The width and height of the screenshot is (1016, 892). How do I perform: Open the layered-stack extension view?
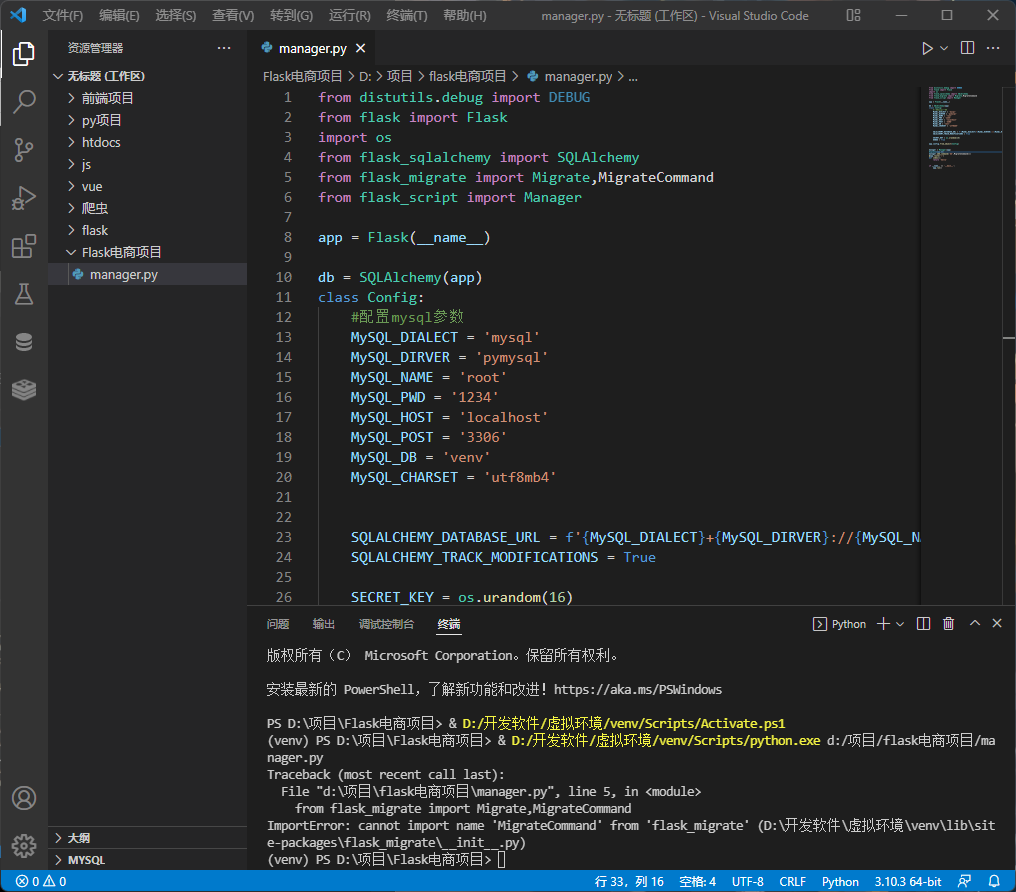(x=24, y=389)
